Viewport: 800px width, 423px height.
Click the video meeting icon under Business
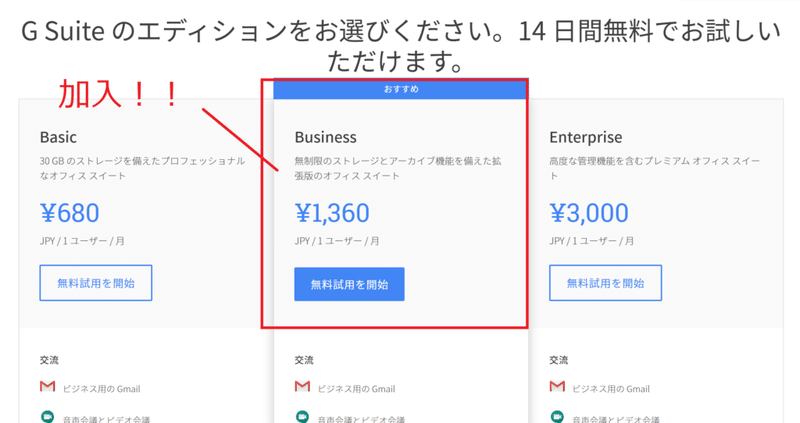302,417
